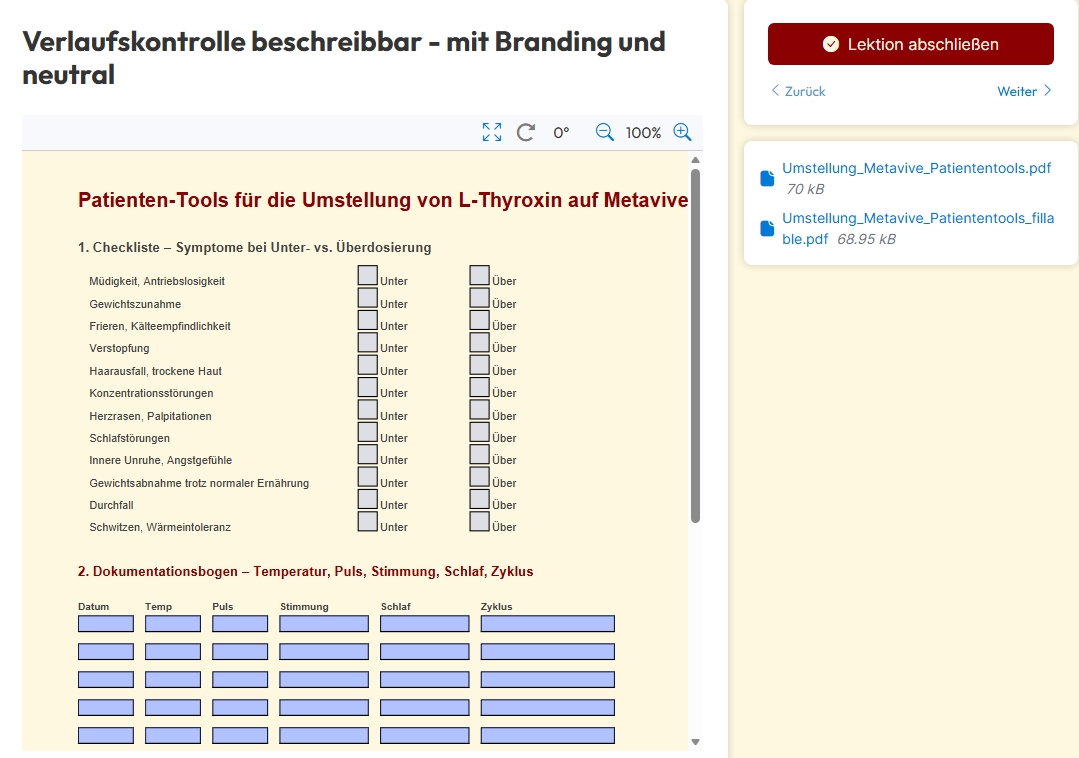Mark 'Über' checkbox for Durchfall
Viewport: 1079px width, 758px height.
(x=480, y=499)
